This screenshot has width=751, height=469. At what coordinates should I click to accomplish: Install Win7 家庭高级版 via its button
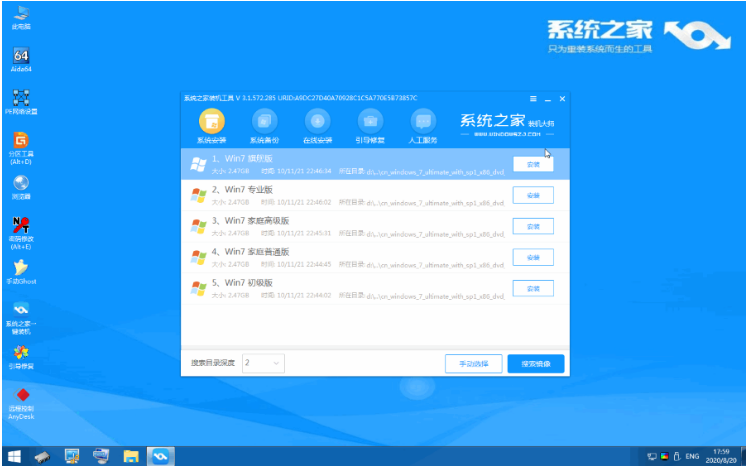pos(532,226)
